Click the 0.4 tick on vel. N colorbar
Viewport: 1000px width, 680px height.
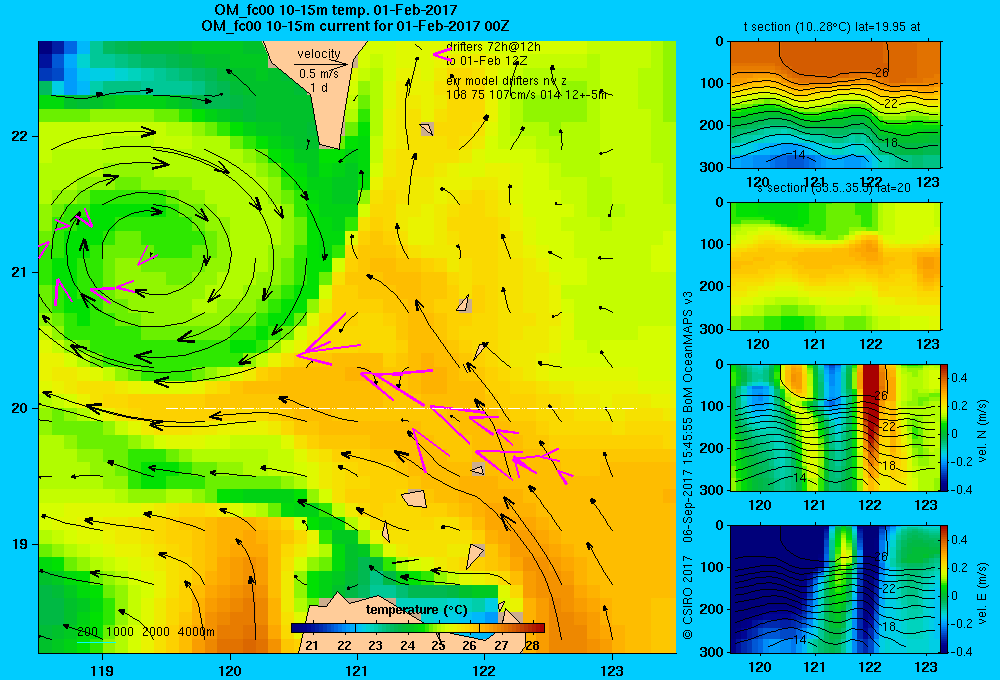coord(959,378)
